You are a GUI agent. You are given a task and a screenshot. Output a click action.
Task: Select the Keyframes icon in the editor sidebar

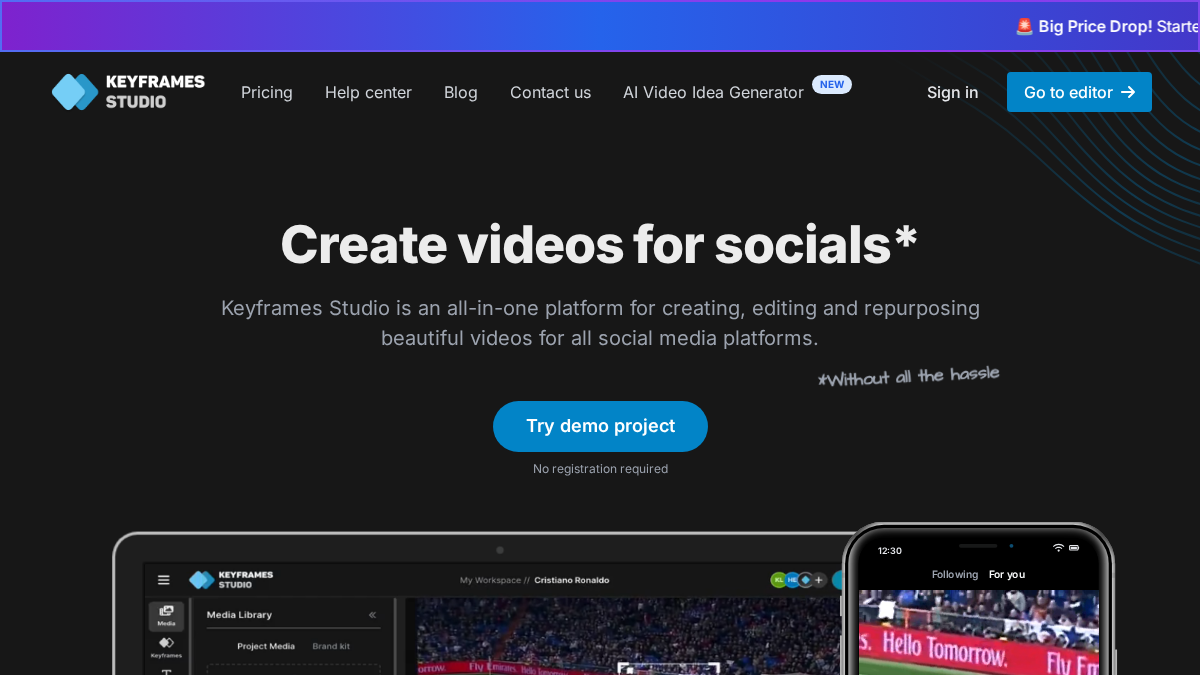click(166, 647)
